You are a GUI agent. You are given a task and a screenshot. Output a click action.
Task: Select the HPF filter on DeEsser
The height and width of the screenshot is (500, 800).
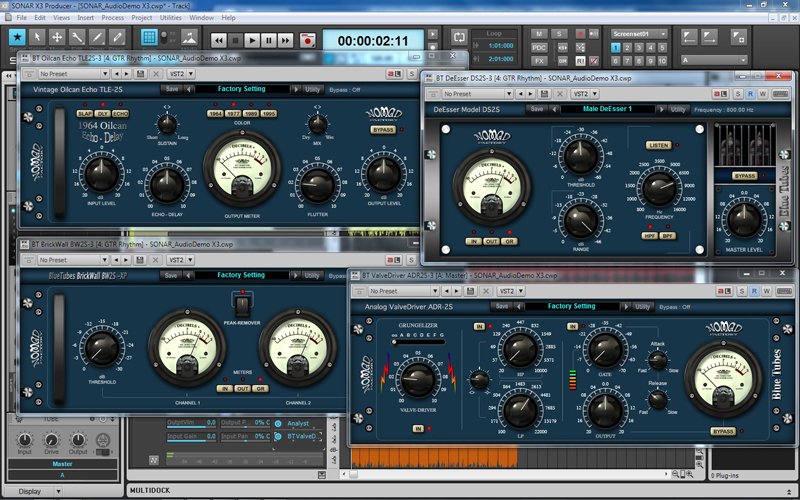click(649, 236)
